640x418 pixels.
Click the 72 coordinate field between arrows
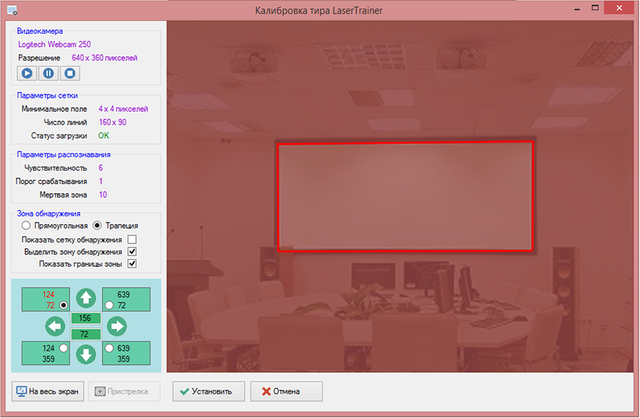(86, 334)
